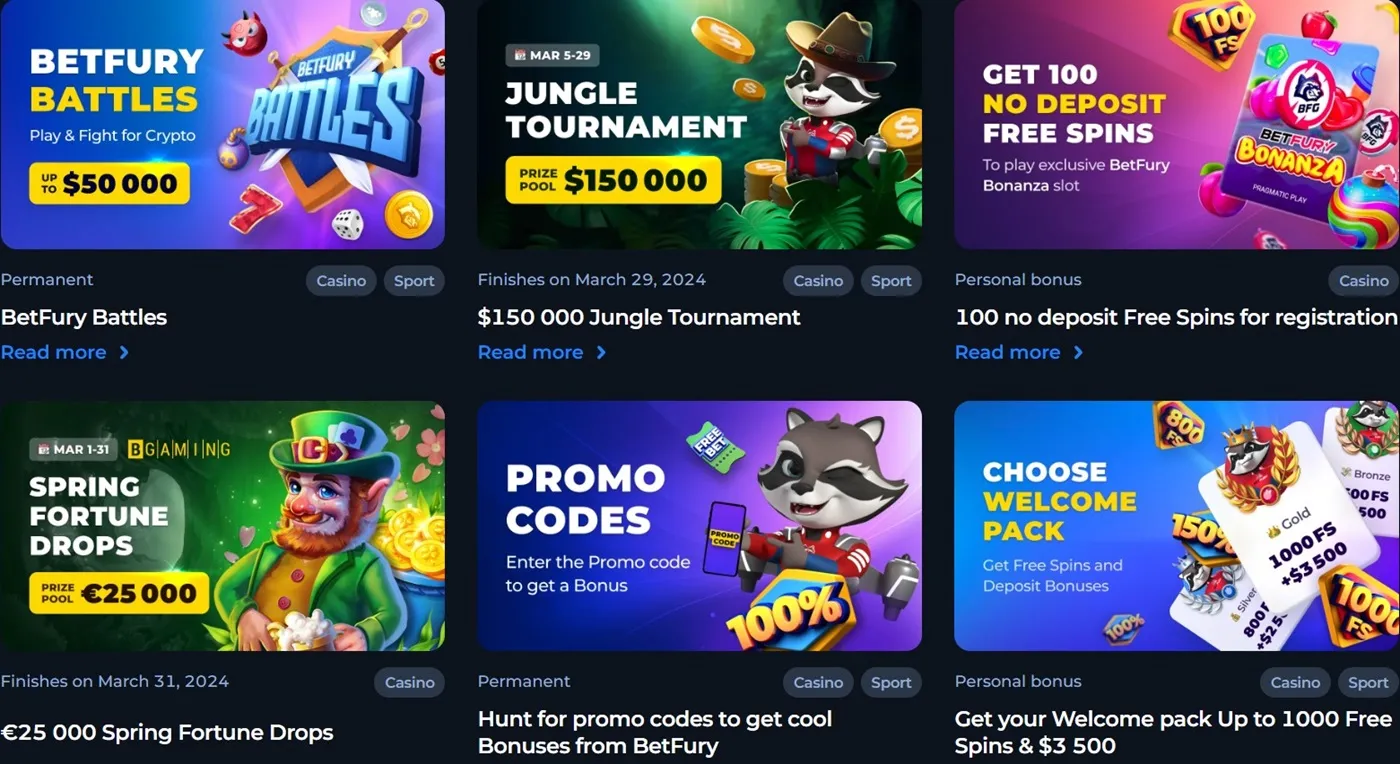Select Sport tag under Promo codes card
The width and height of the screenshot is (1400, 764).
coord(891,682)
